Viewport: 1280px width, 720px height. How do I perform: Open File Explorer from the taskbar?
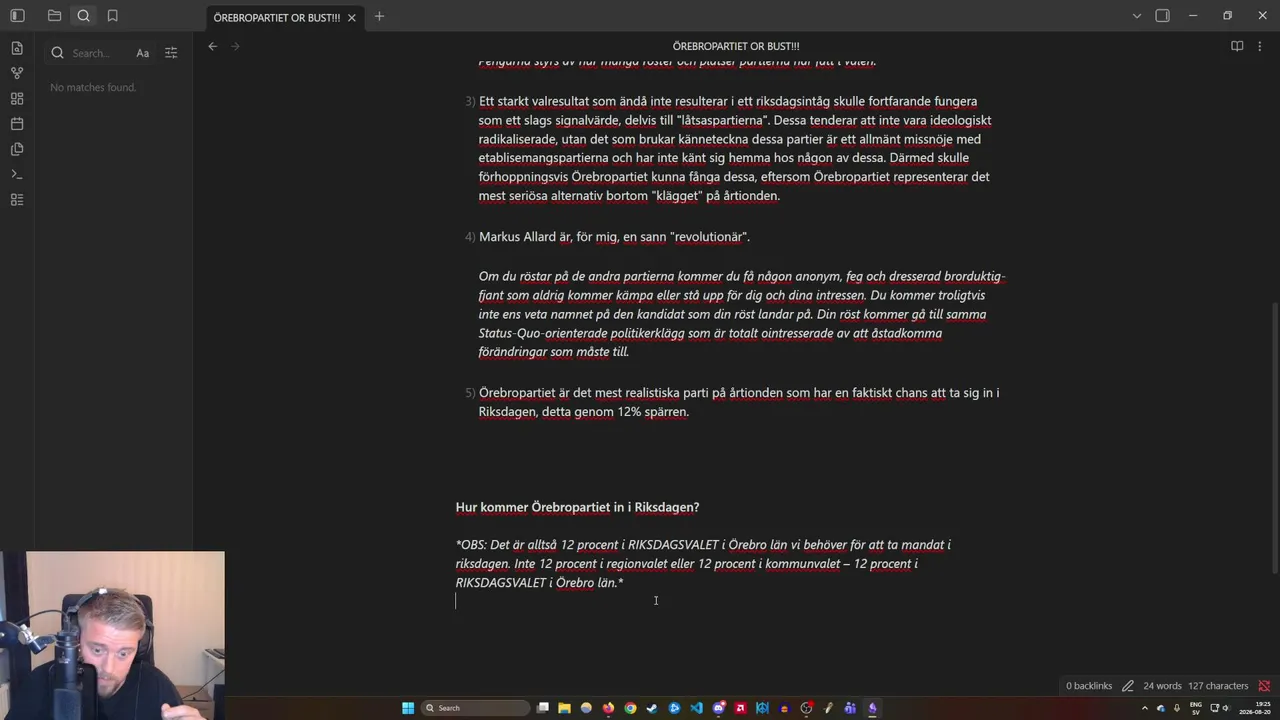point(564,708)
